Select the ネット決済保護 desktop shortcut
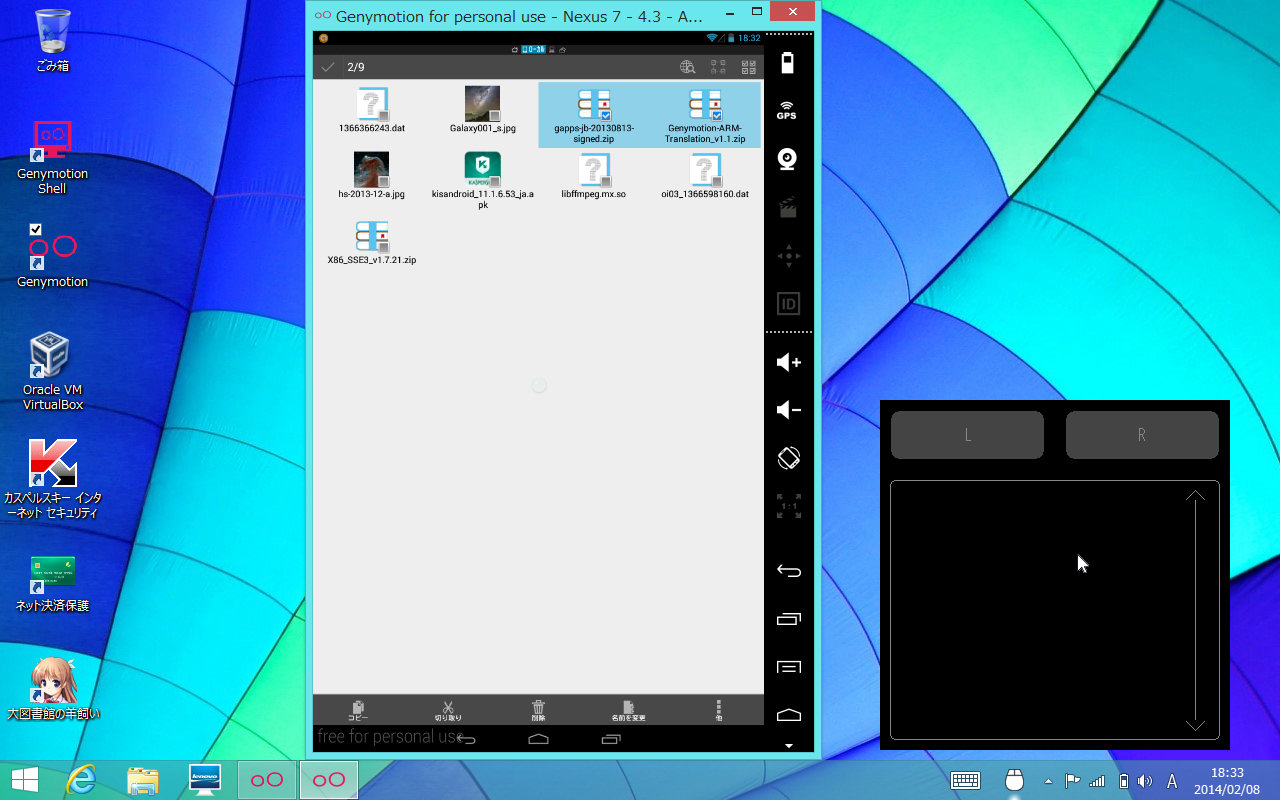Viewport: 1280px width, 800px height. (x=52, y=582)
